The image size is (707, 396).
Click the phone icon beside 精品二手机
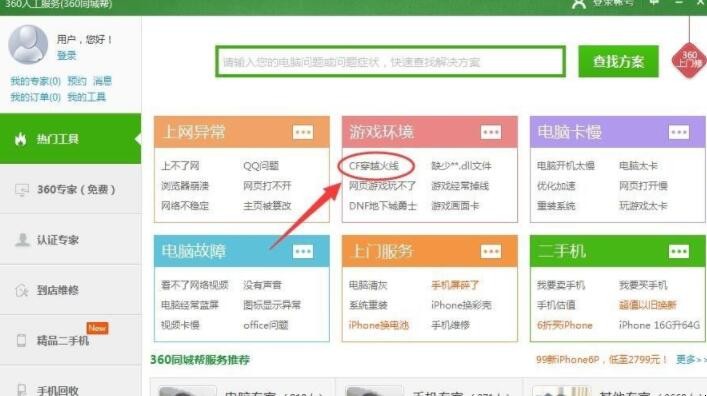coord(21,341)
